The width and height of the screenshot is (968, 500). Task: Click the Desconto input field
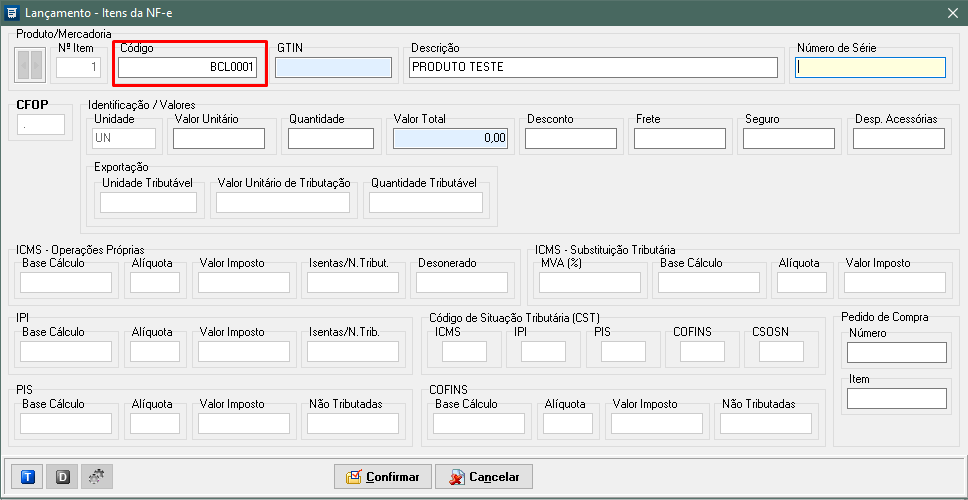coord(570,139)
